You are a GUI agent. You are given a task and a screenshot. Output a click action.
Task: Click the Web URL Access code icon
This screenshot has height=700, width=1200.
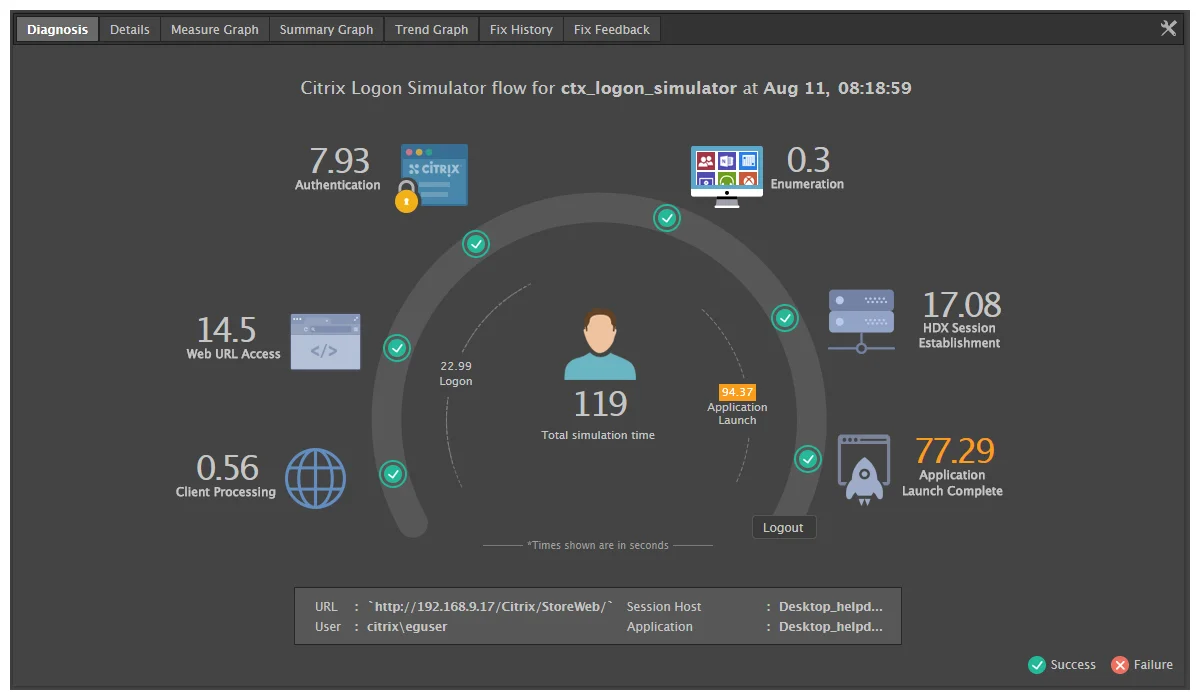tap(325, 341)
